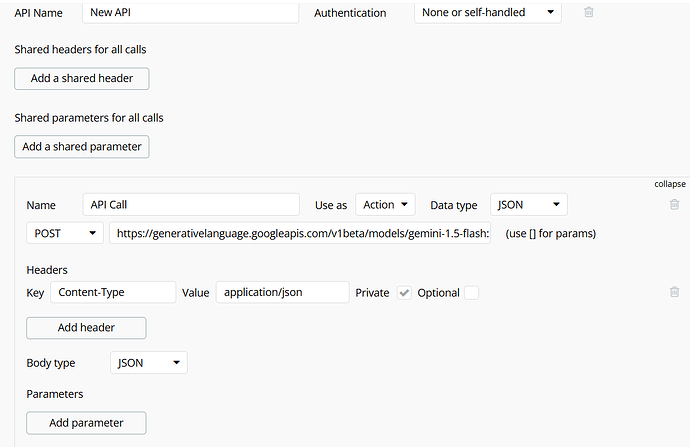The width and height of the screenshot is (690, 447).
Task: Remove the Content-Type header with trash icon
Action: coord(674,292)
